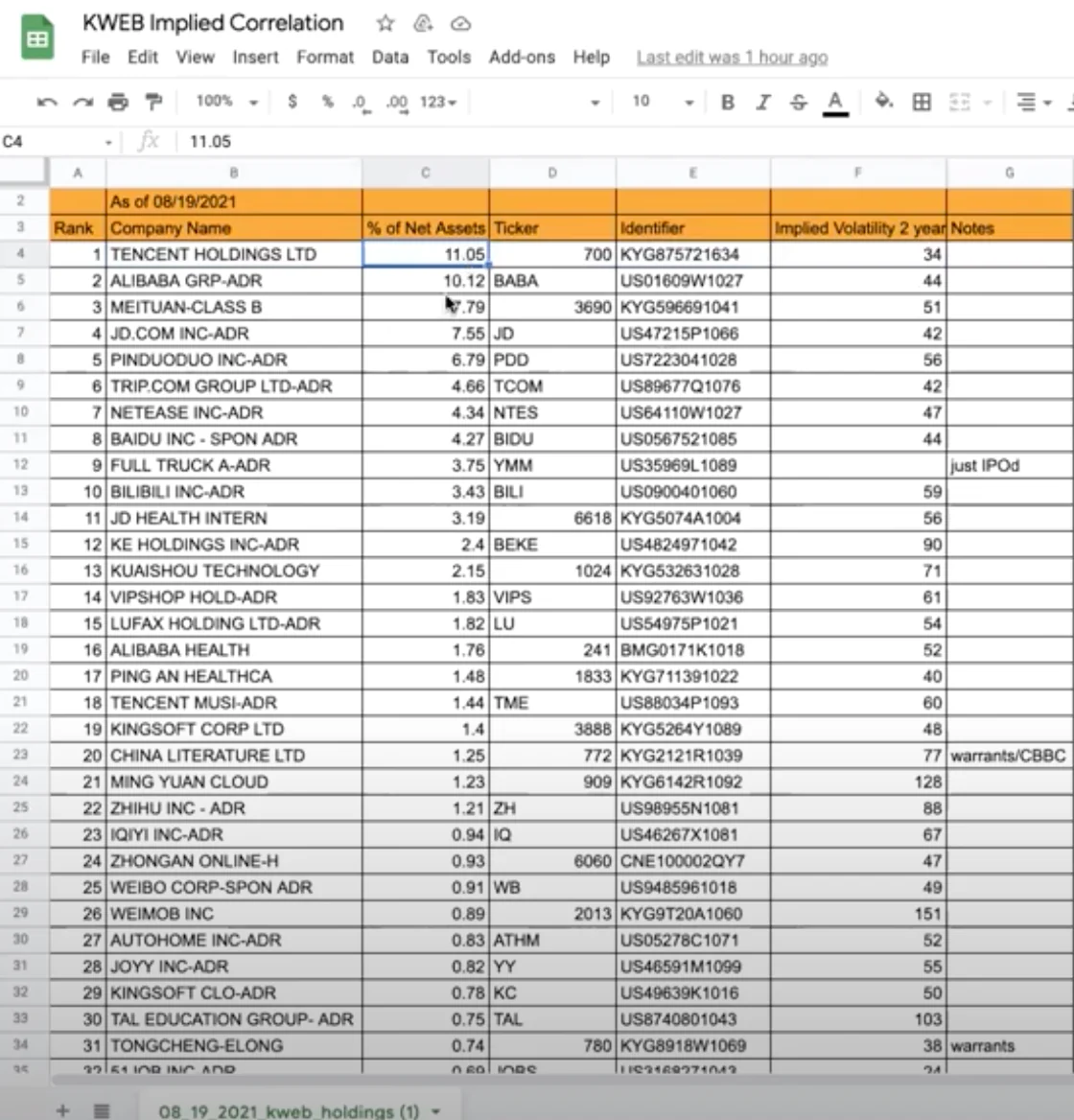1074x1120 pixels.
Task: Print the spreadsheet
Action: click(118, 103)
